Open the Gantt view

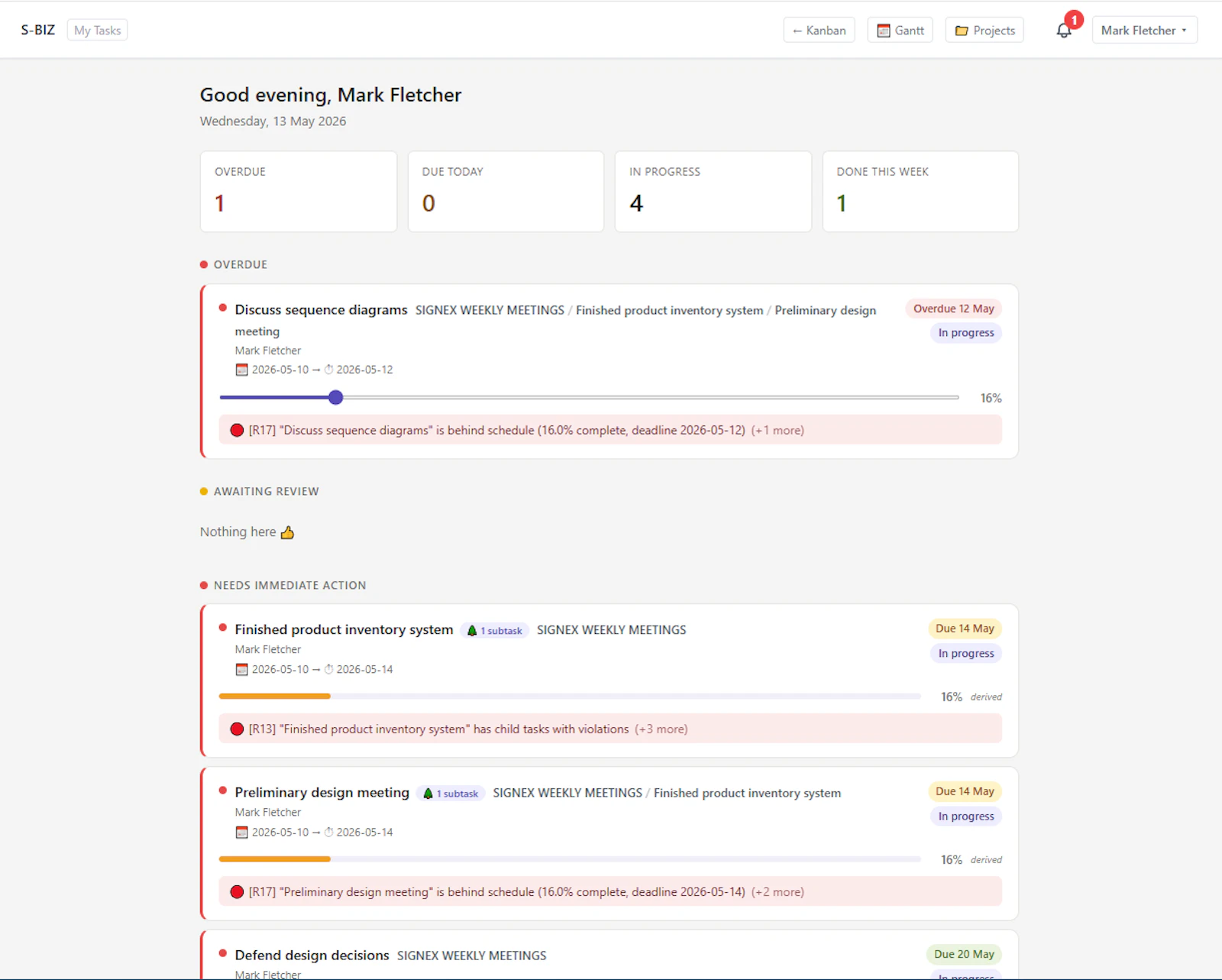click(x=900, y=31)
